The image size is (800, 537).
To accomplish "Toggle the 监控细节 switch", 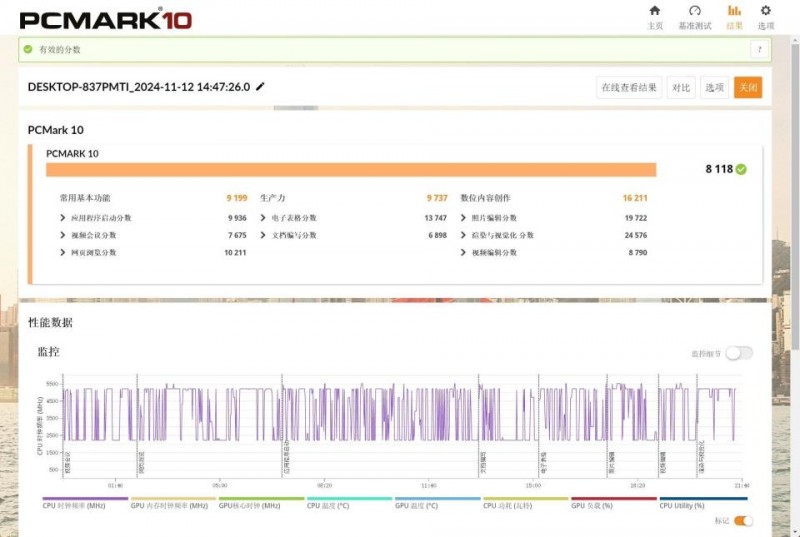I will 739,353.
